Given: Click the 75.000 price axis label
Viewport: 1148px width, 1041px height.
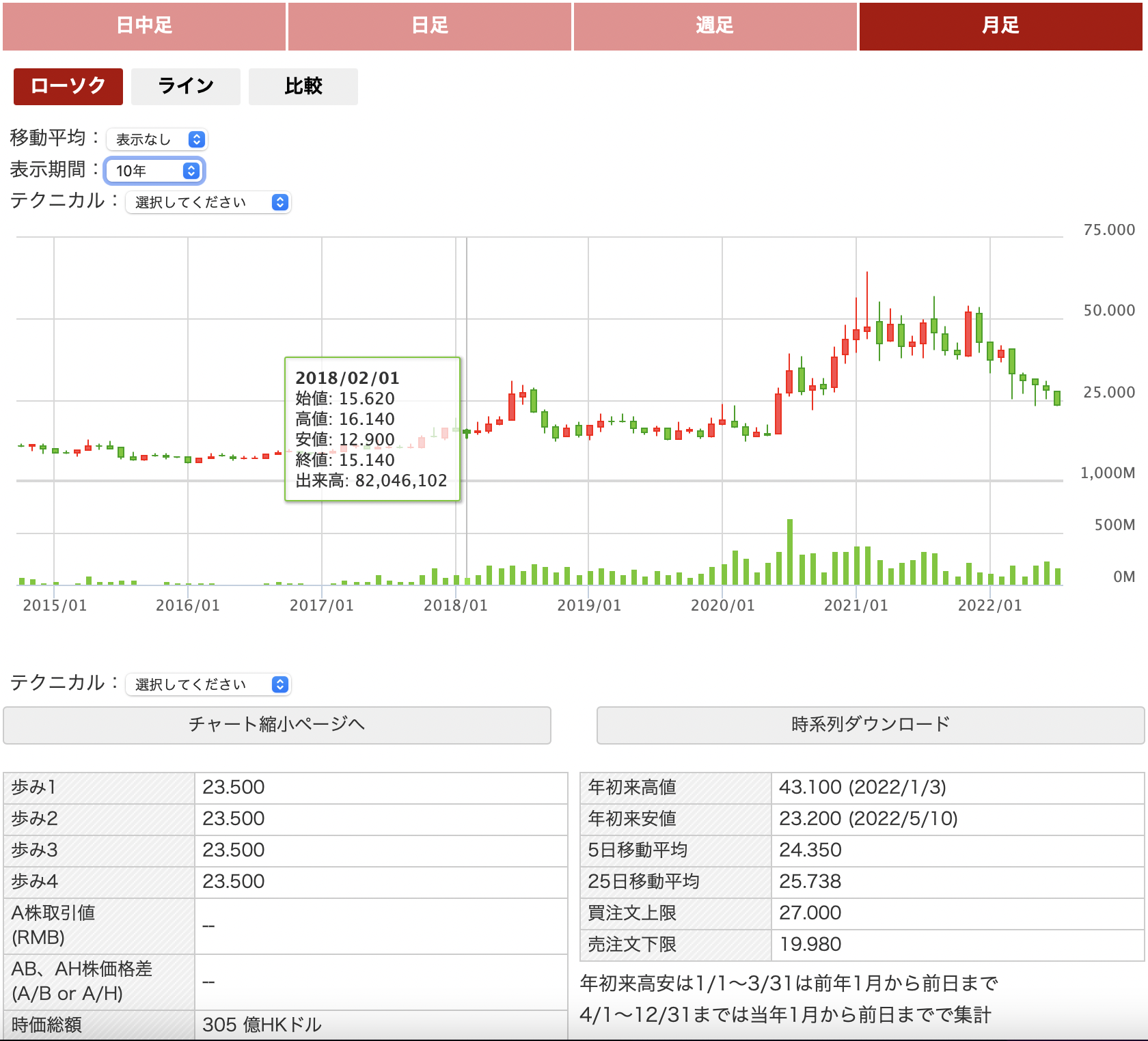Looking at the screenshot, I should pos(1109,230).
